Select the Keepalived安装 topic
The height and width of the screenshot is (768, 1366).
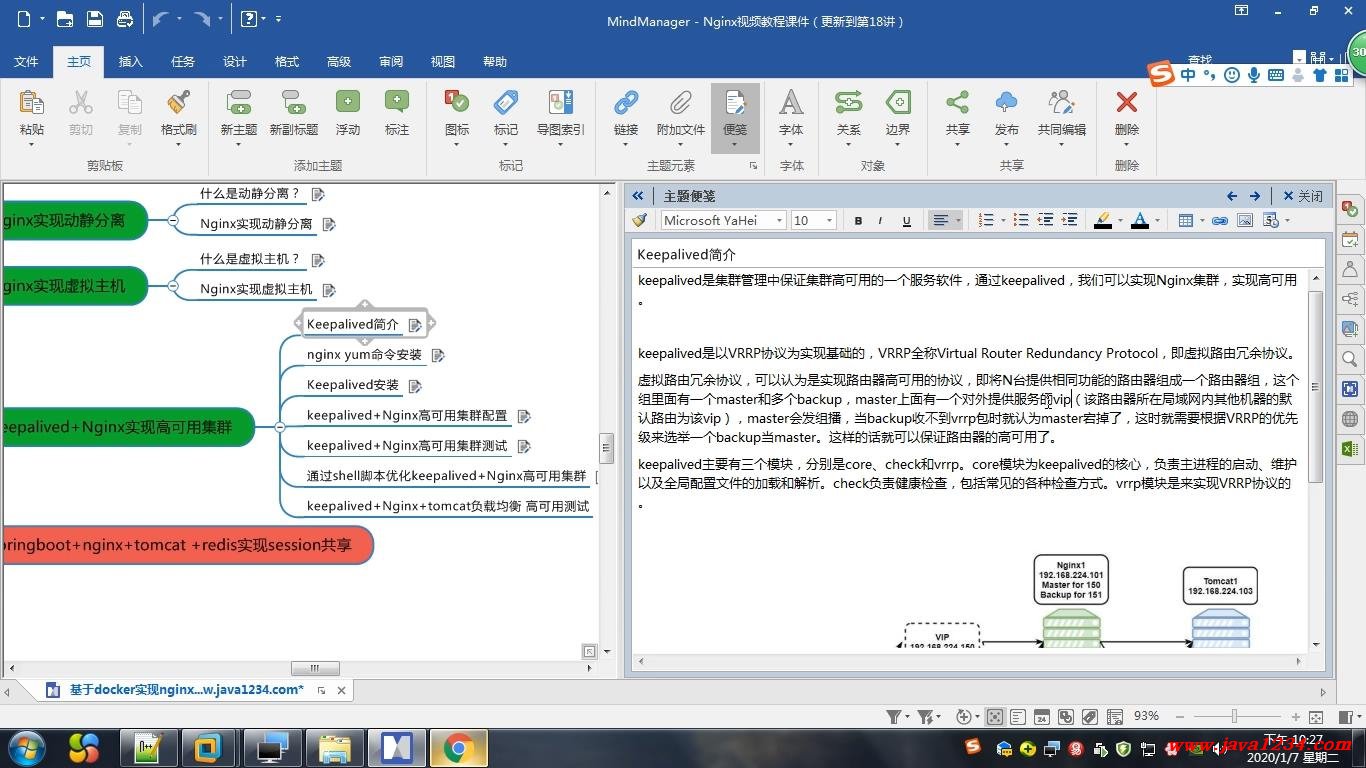tap(352, 385)
